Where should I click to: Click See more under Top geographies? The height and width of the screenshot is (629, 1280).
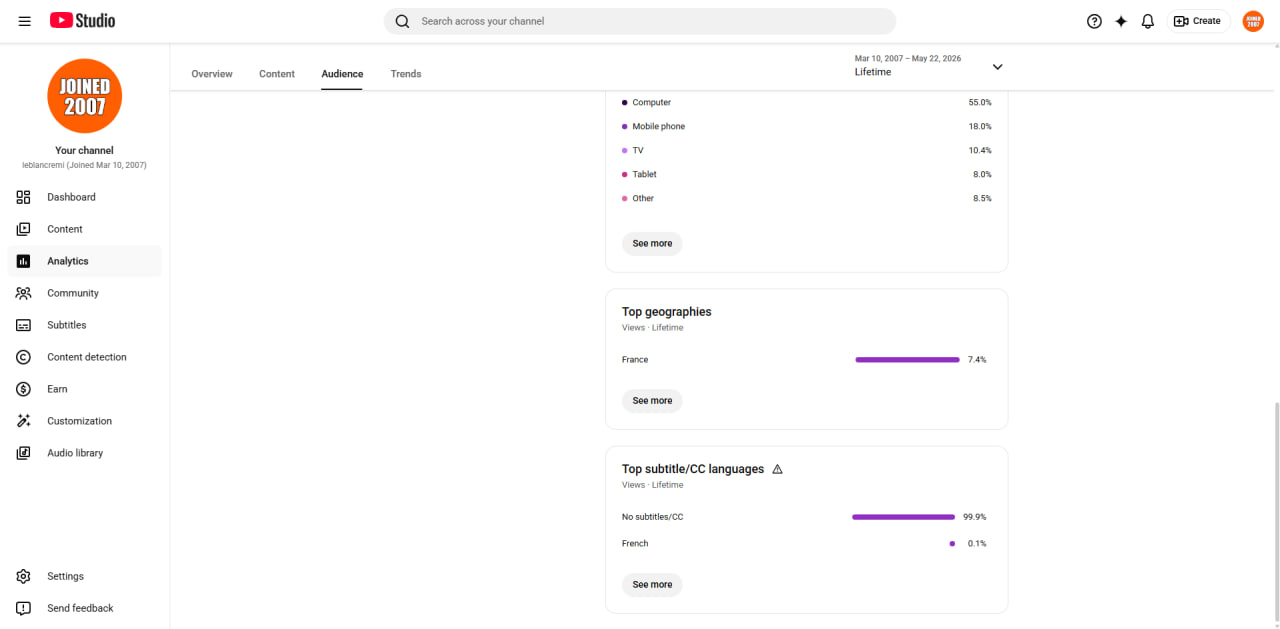click(x=652, y=400)
